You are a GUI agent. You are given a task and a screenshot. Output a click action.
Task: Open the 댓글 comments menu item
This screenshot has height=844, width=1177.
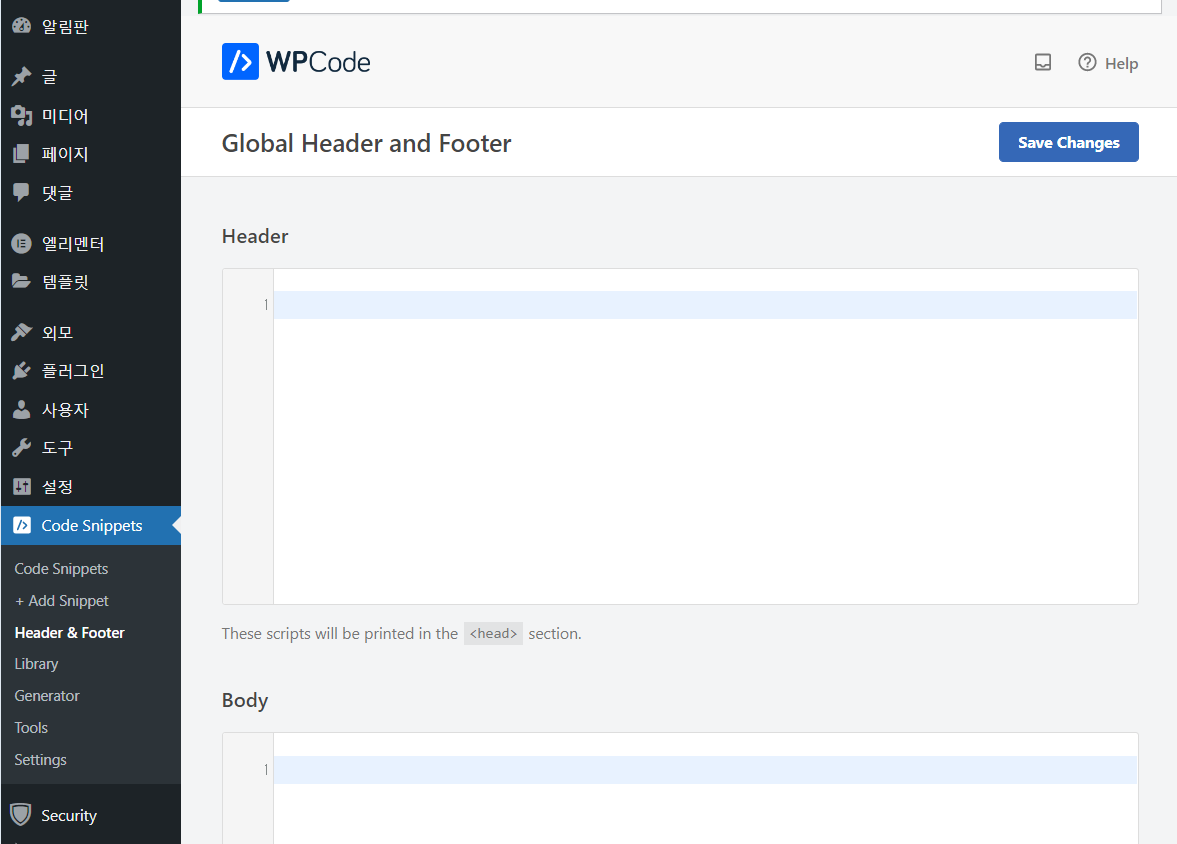[x=91, y=192]
